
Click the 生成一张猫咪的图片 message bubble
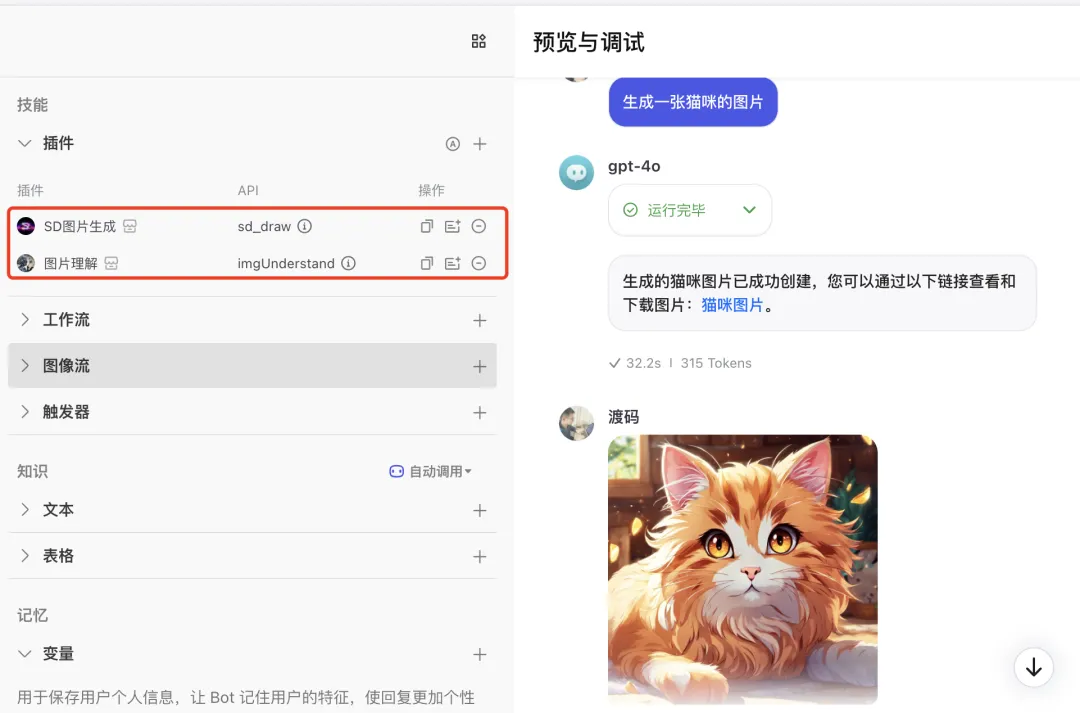tap(693, 101)
